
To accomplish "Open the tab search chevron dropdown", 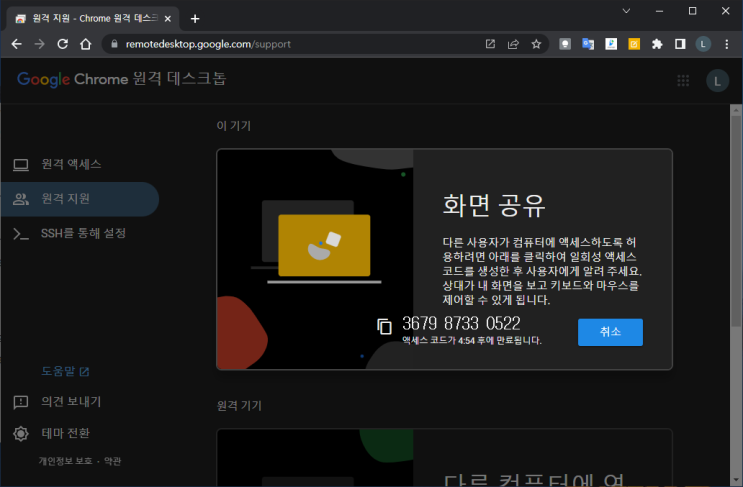I will (x=626, y=11).
